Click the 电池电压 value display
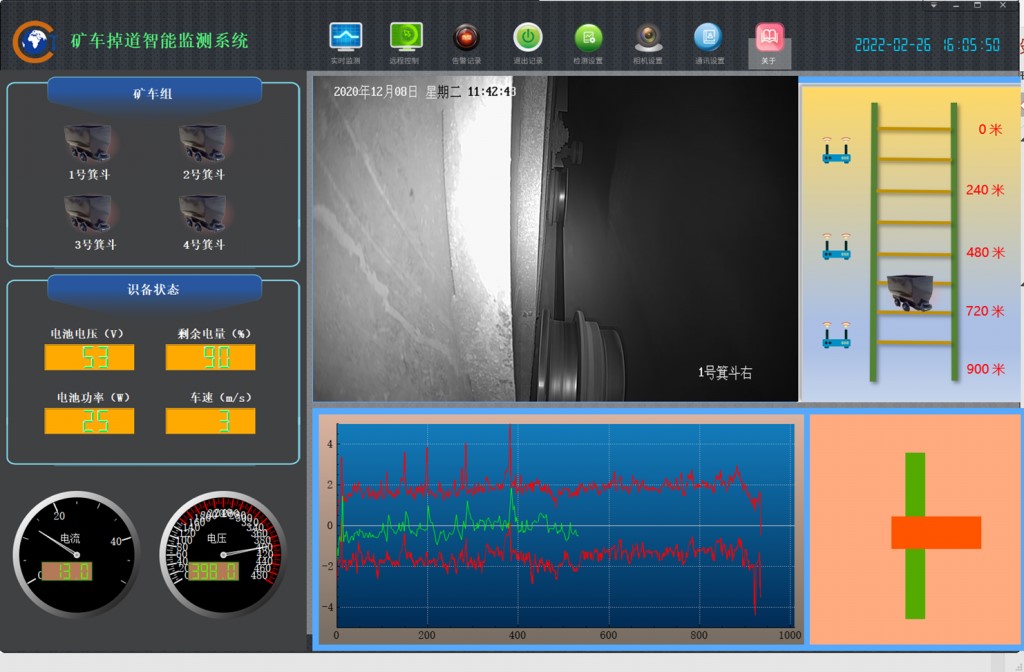1024x672 pixels. (89, 357)
